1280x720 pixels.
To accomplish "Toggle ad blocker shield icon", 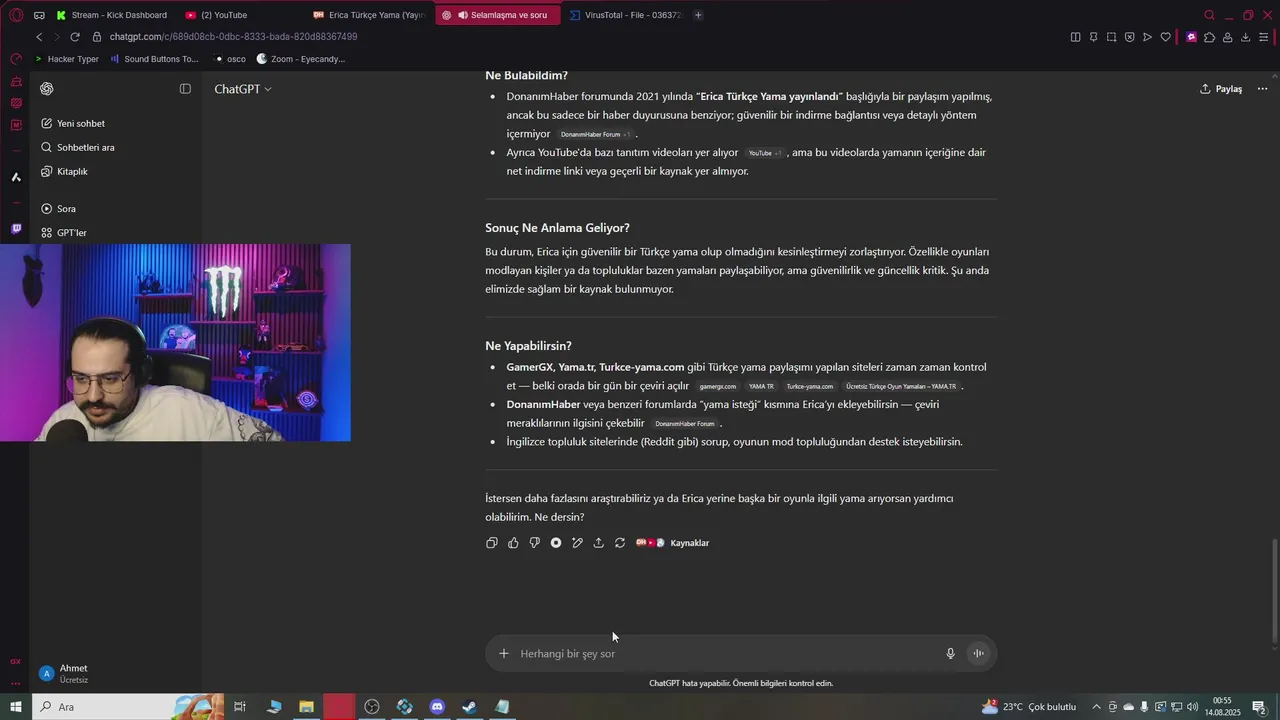I will pos(1129,37).
